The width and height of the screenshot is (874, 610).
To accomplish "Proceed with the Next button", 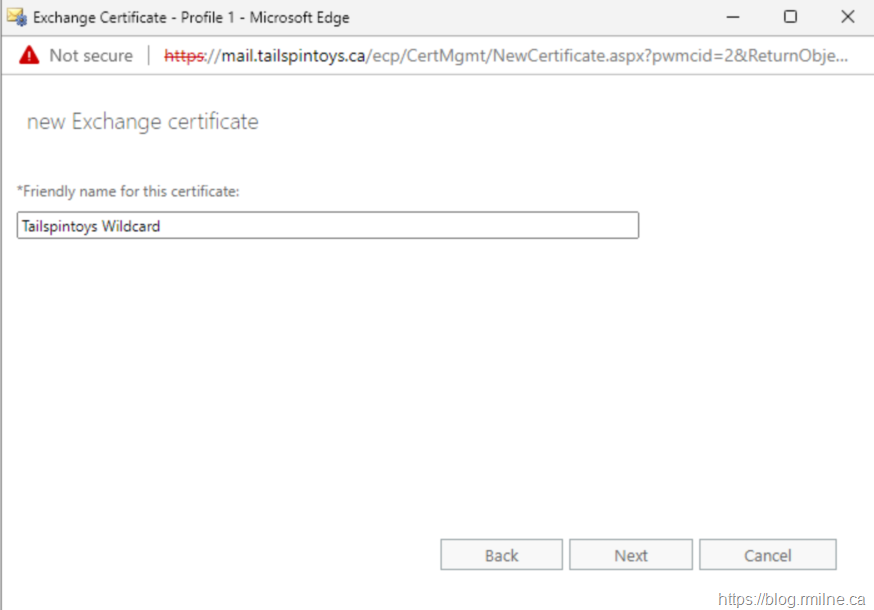I will (x=631, y=555).
